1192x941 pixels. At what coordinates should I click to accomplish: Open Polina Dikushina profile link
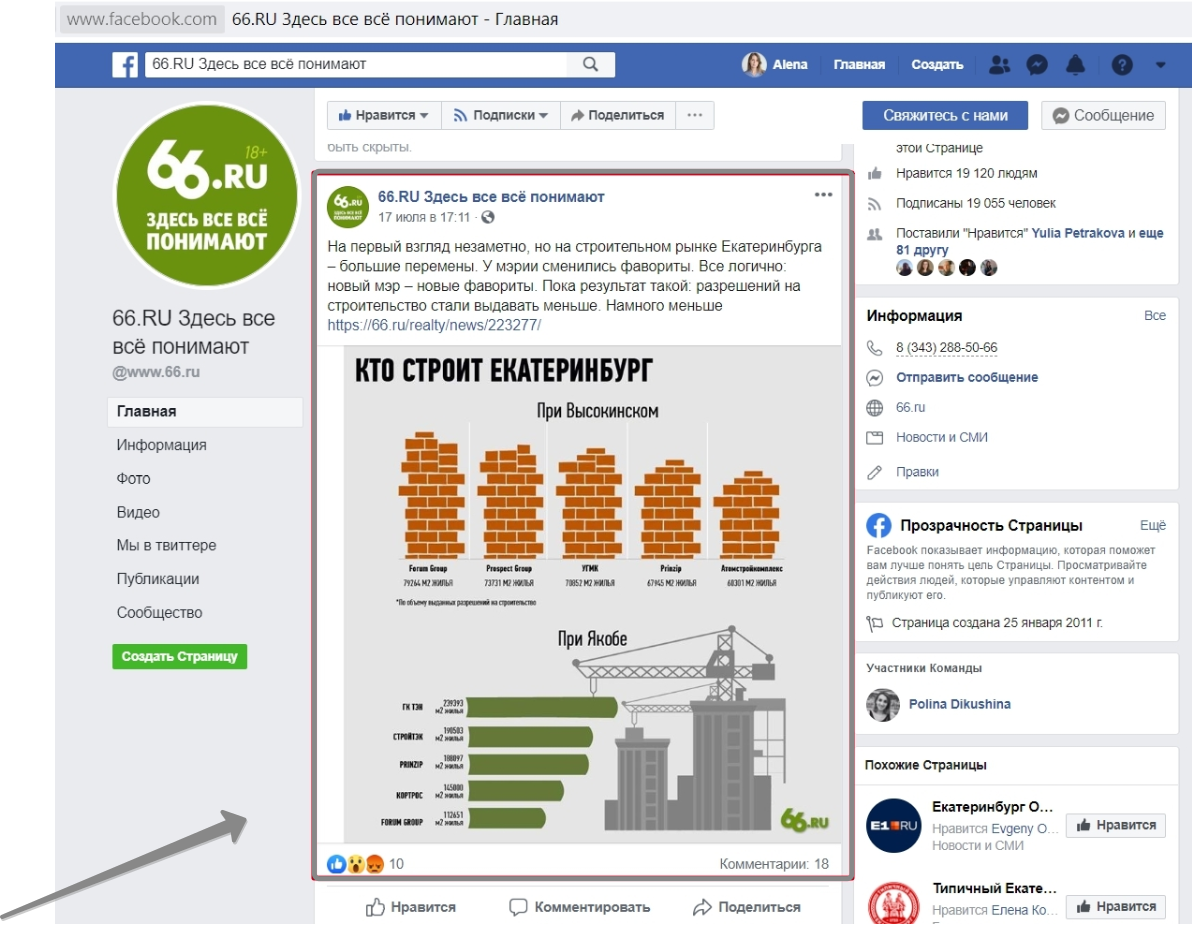tap(959, 705)
